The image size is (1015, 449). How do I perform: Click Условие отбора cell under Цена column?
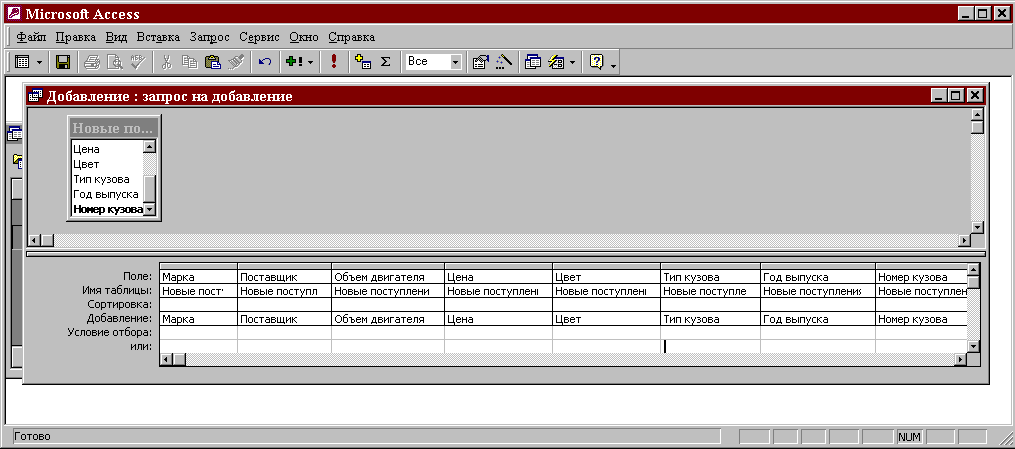tap(498, 333)
